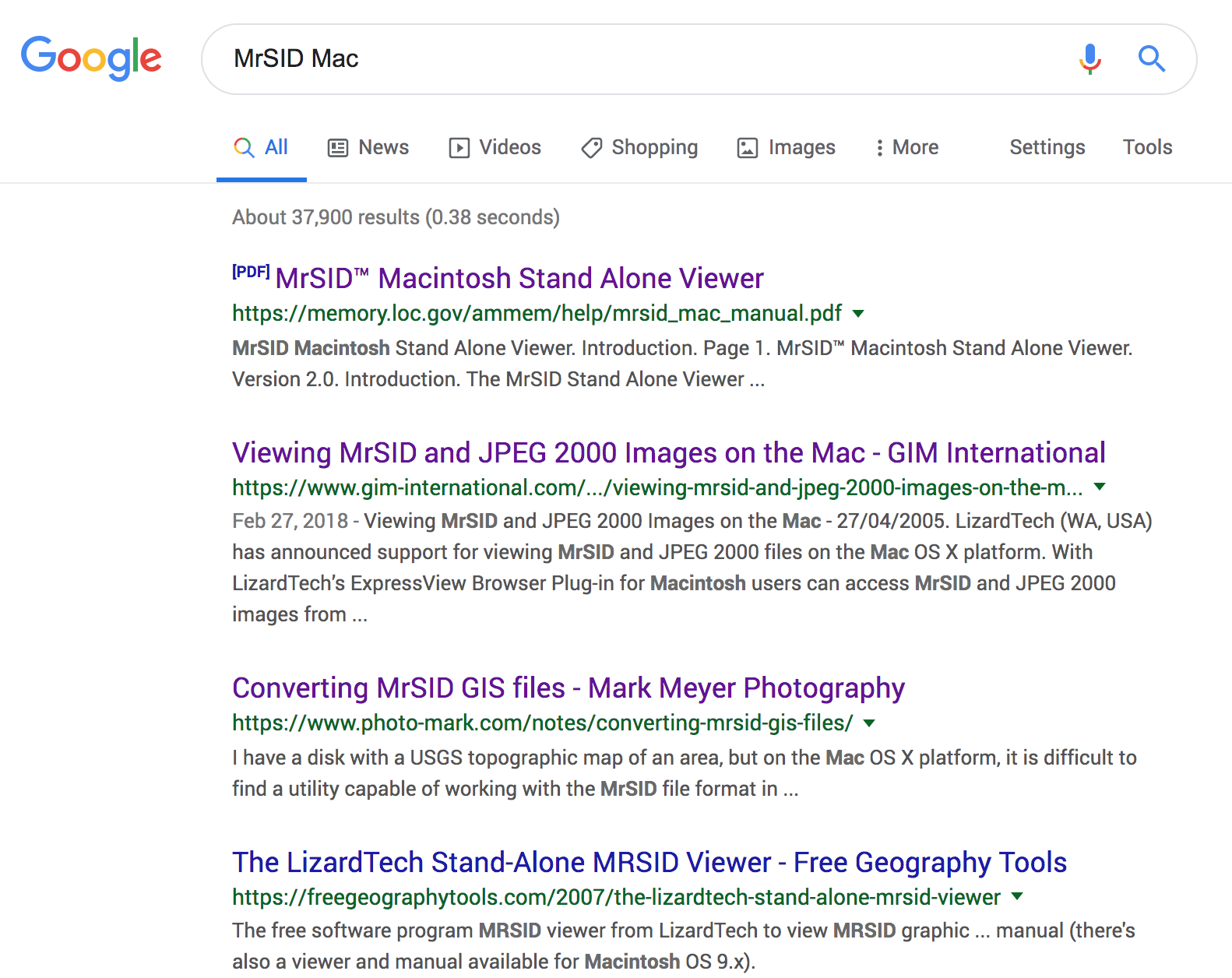Click the Google logo
This screenshot has height=978, width=1232.
coord(91,58)
